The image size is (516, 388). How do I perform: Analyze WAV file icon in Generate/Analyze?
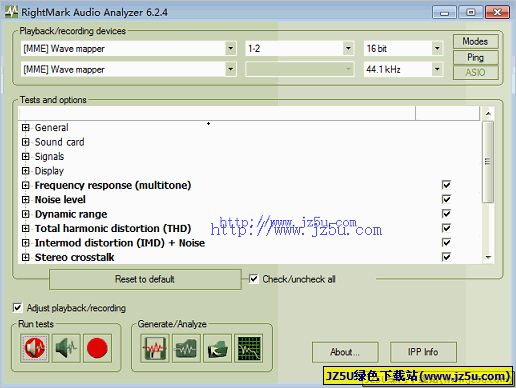186,348
